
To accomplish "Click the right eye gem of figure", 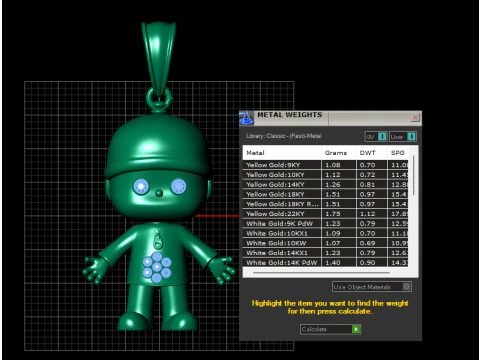I will click(178, 186).
